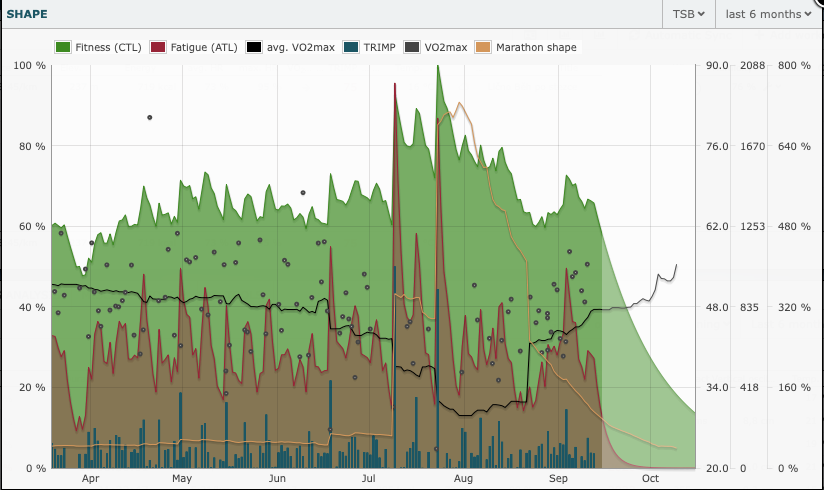Click the 160 % marathon shape axis label
Screen dimensions: 824x490
coord(794,387)
